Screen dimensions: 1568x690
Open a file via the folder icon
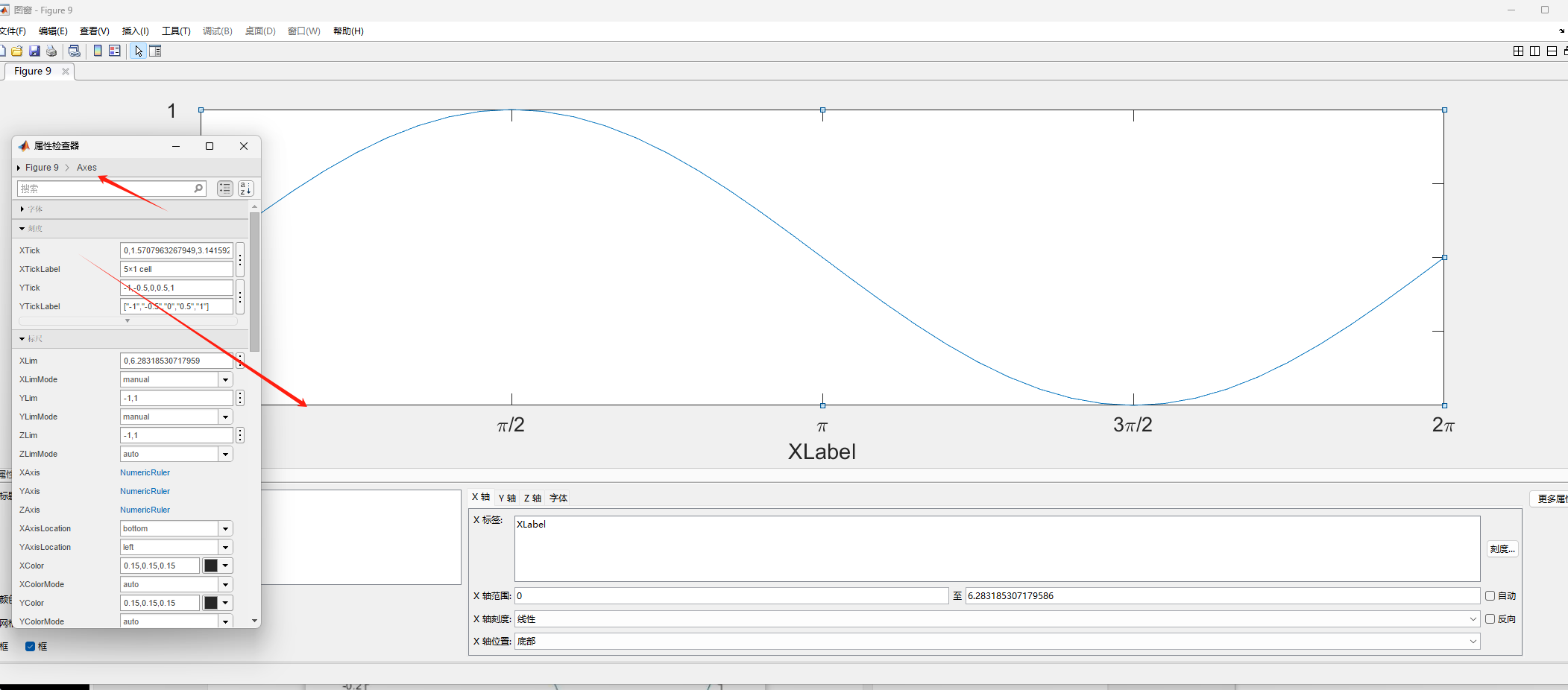[x=16, y=51]
